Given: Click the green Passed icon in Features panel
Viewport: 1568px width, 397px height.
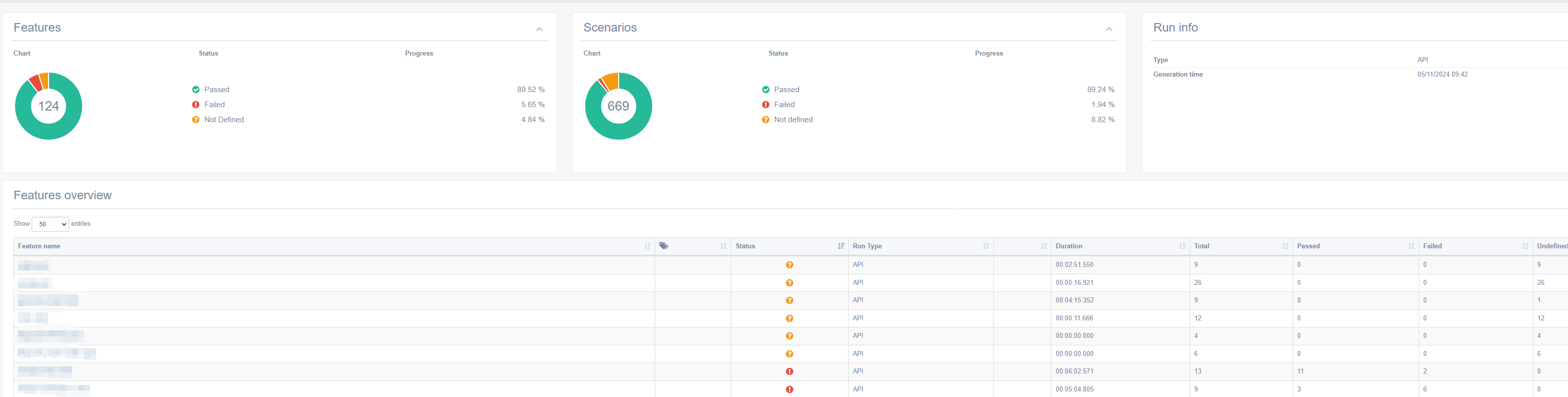Looking at the screenshot, I should 195,90.
